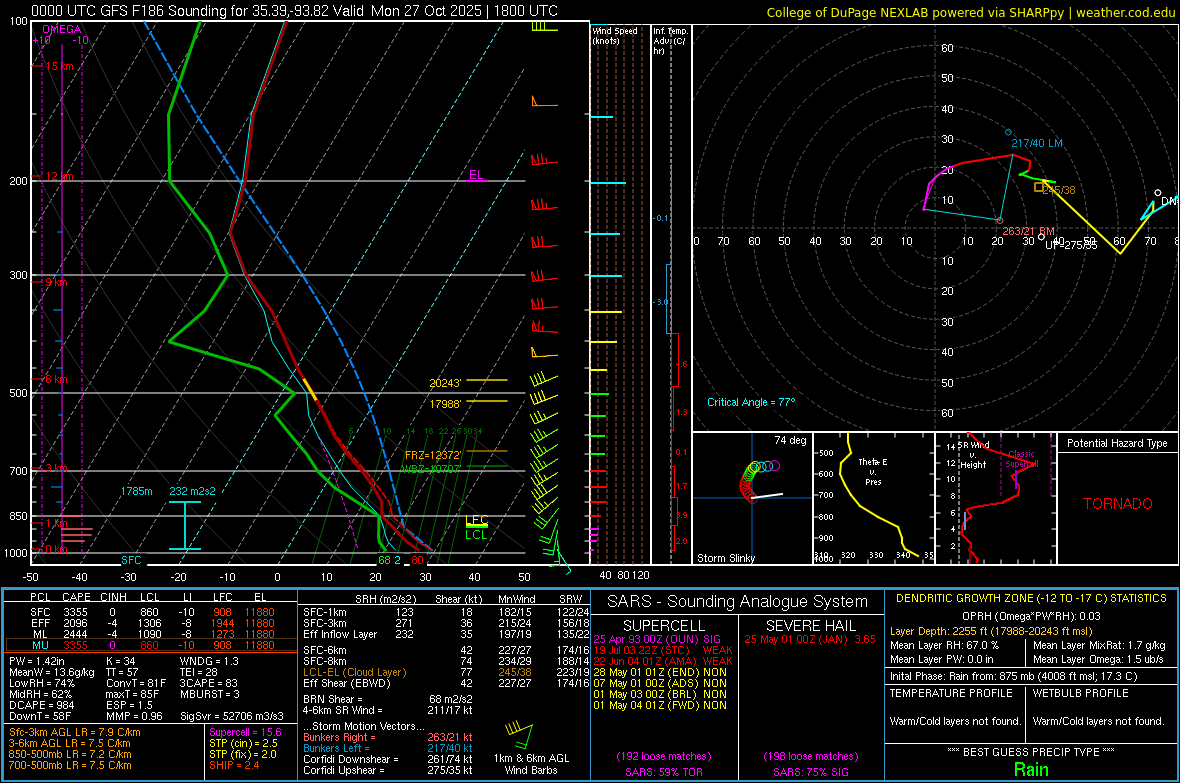This screenshot has width=1180, height=783.
Task: Click 'SARS: 75% SIG' result
Action: 810,772
